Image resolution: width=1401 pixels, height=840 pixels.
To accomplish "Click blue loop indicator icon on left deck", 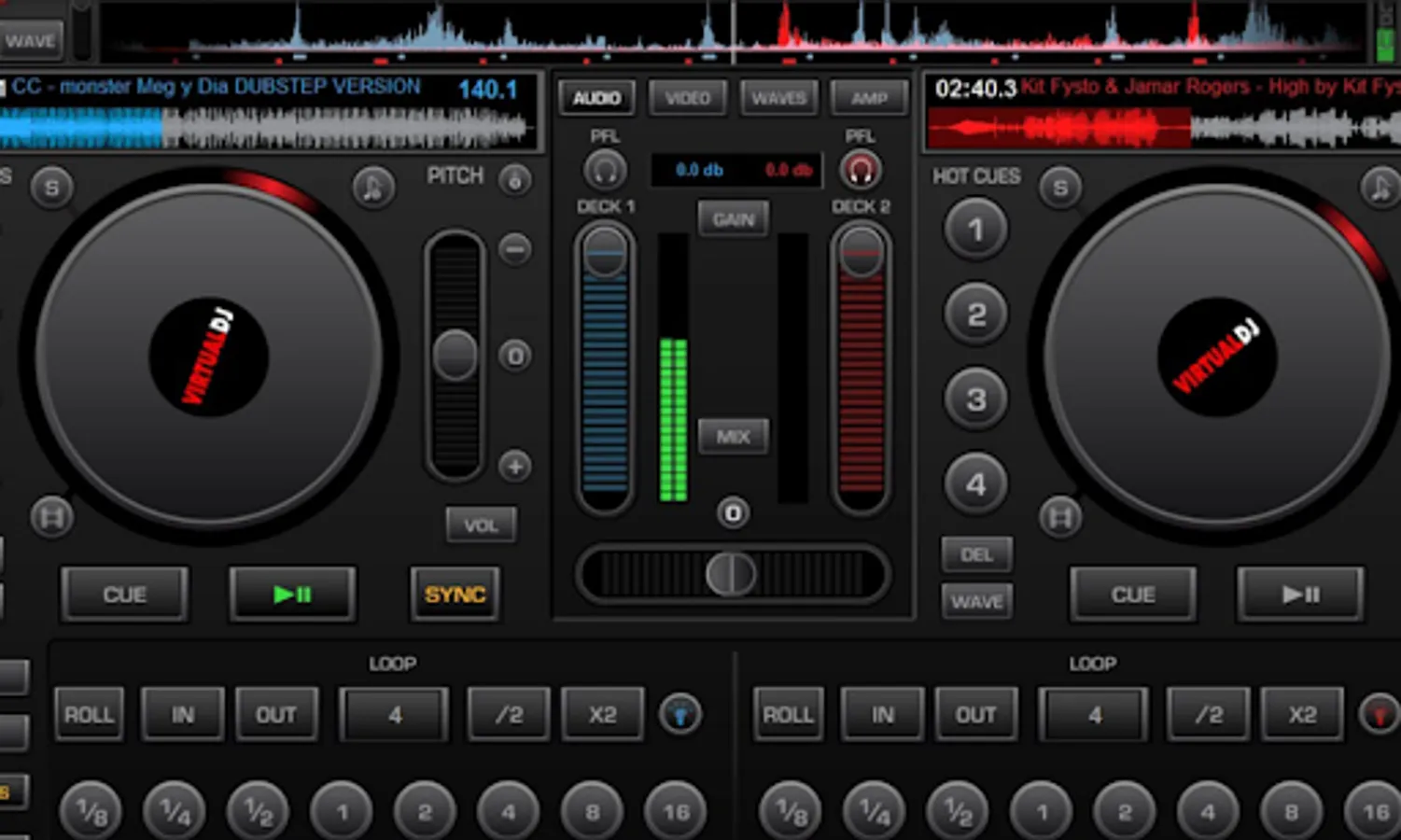I will click(679, 715).
